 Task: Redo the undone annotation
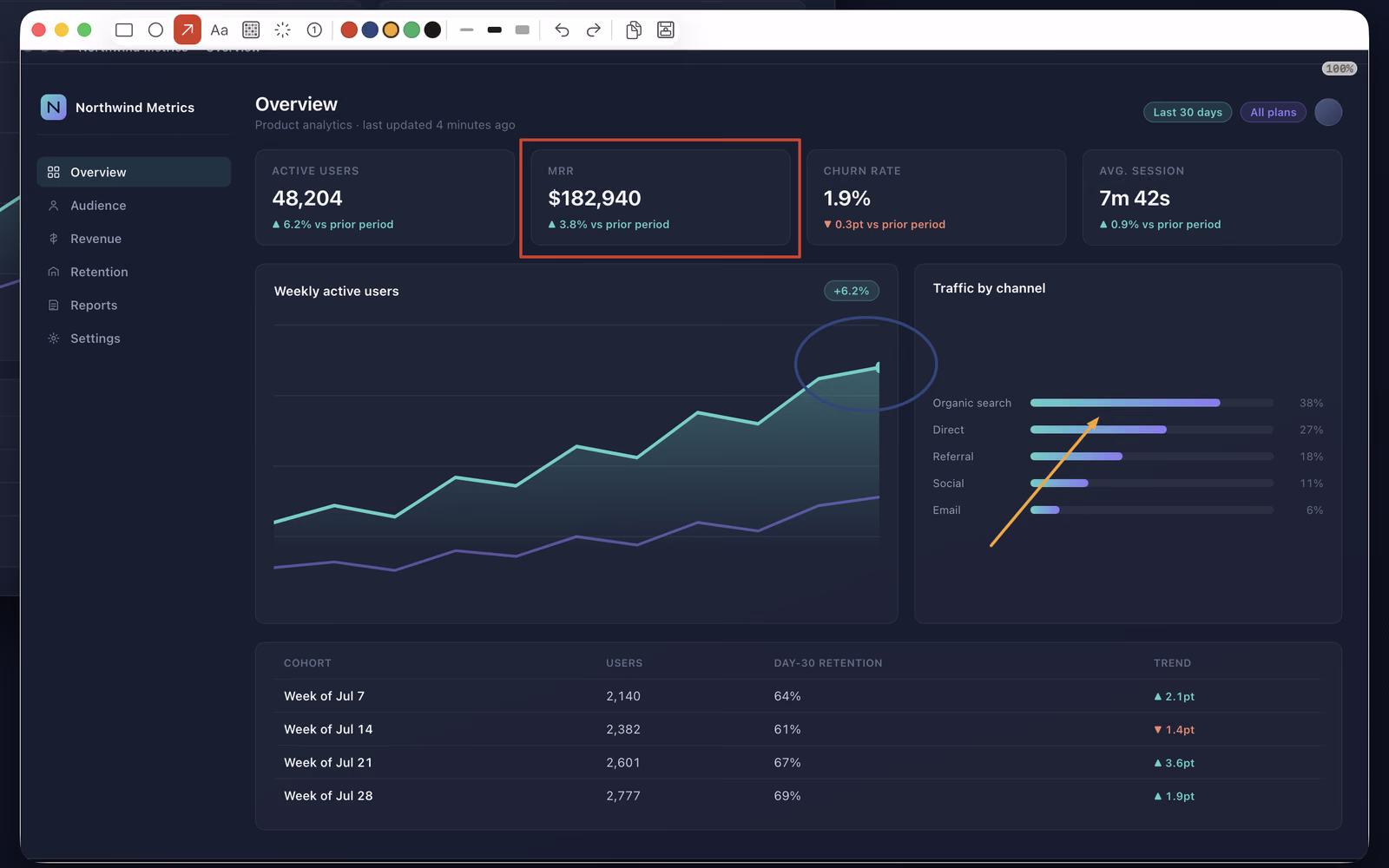pyautogui.click(x=594, y=30)
